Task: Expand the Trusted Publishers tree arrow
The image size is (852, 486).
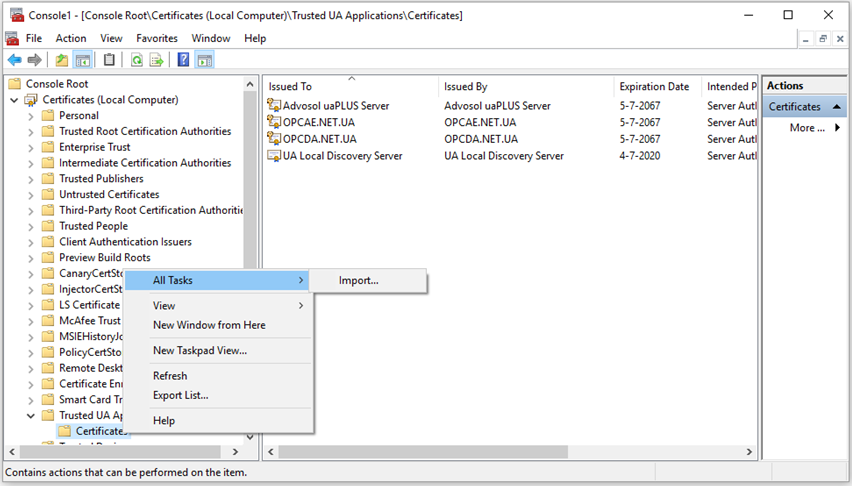Action: 31,179
